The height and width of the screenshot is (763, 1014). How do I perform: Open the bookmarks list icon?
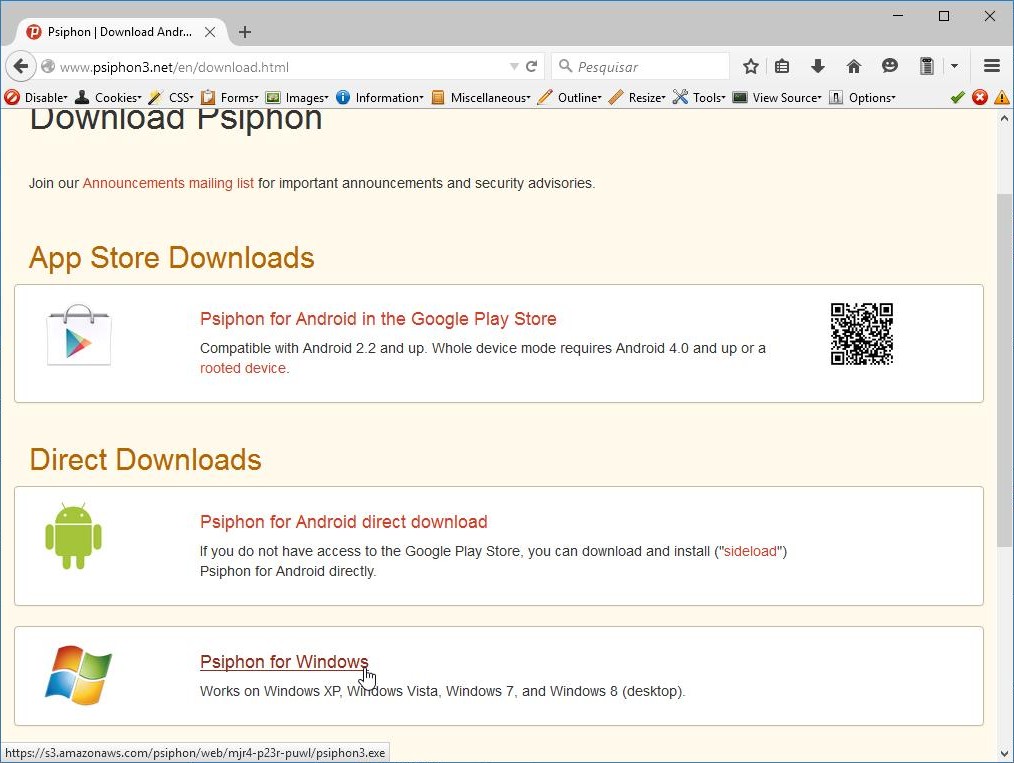tap(782, 66)
